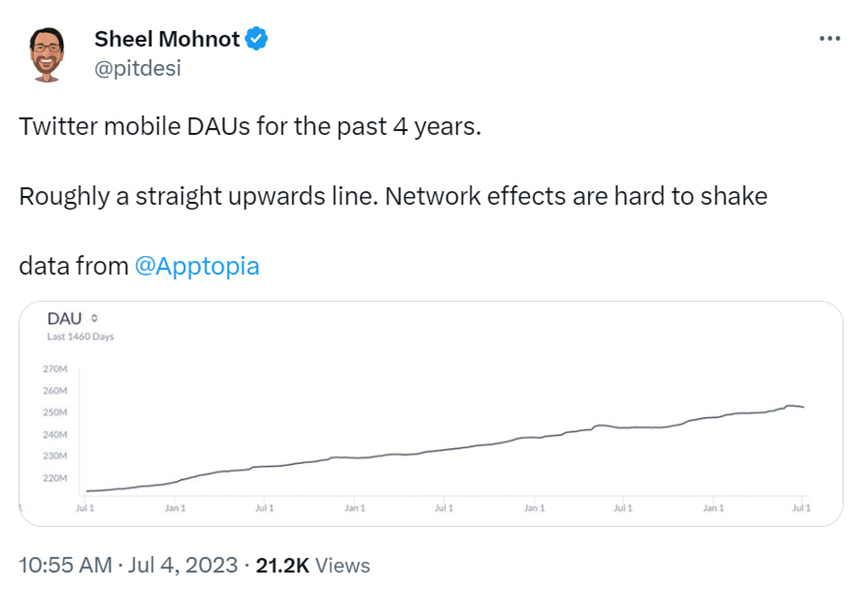Open the embedded DAU chart image
Screen dimensions: 865x590
pyautogui.click(x=431, y=414)
